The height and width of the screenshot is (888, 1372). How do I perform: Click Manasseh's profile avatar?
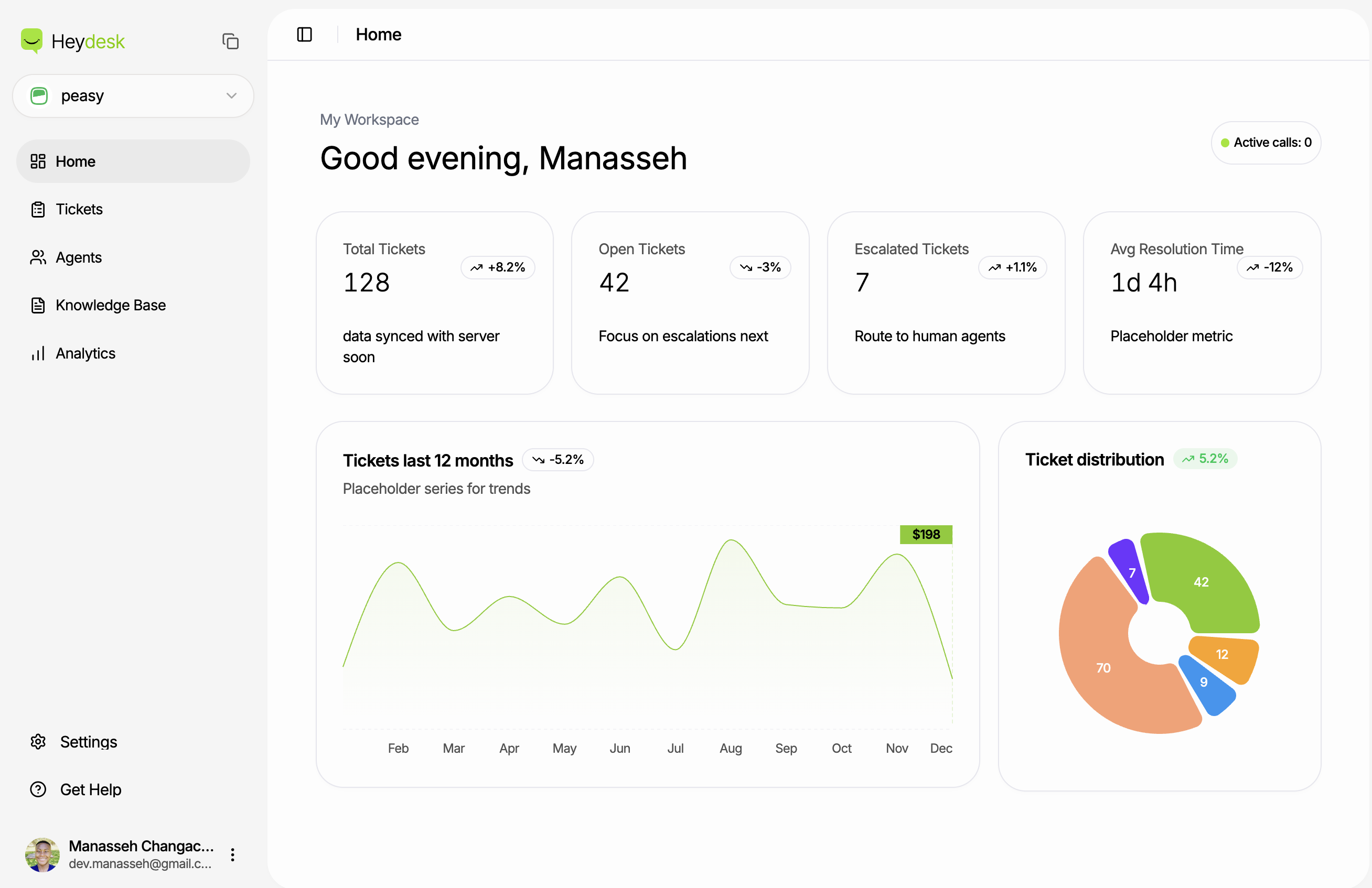point(42,854)
